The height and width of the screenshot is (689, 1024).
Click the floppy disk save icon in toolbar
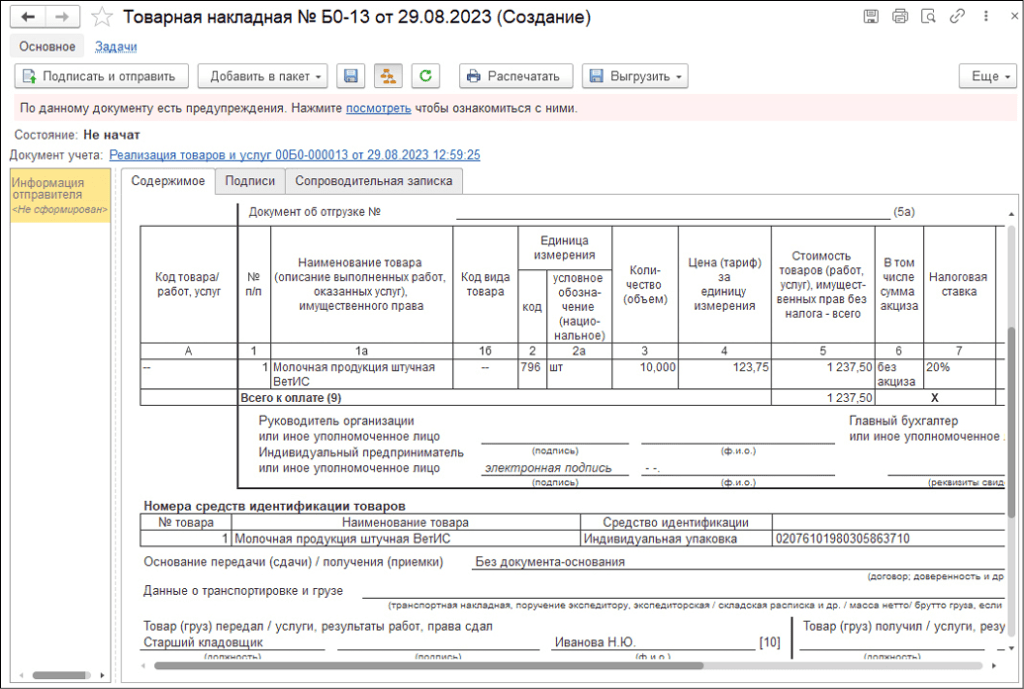[350, 76]
